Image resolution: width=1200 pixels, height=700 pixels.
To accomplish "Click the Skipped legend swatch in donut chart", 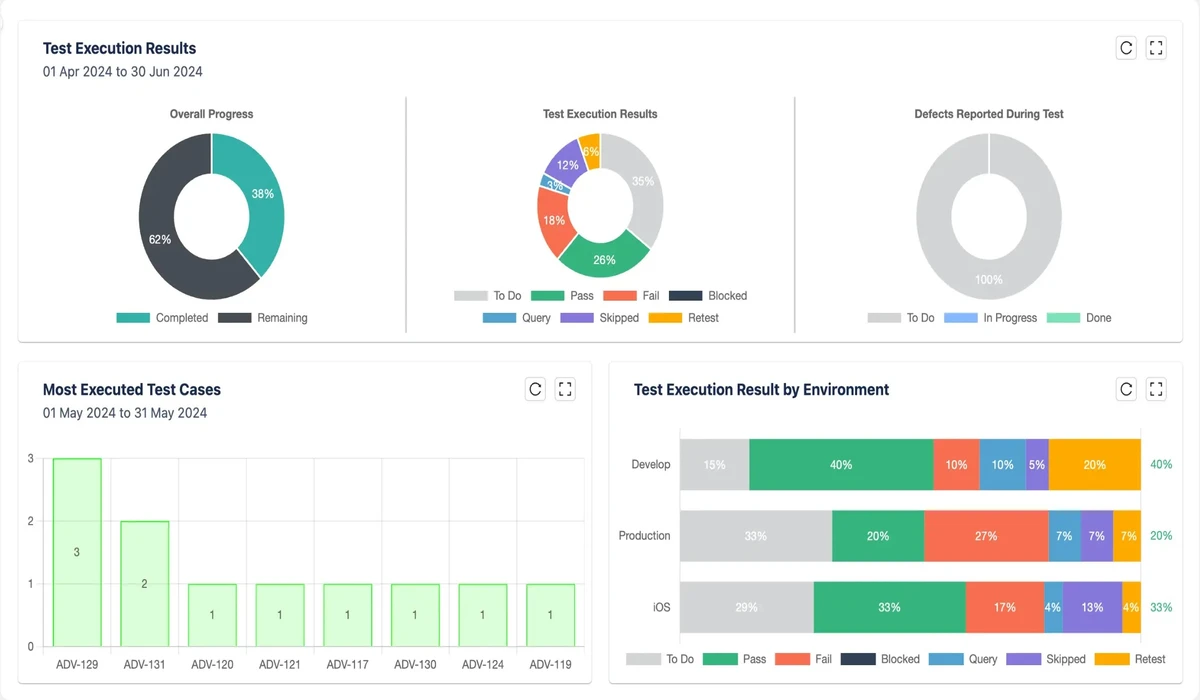I will click(x=577, y=318).
